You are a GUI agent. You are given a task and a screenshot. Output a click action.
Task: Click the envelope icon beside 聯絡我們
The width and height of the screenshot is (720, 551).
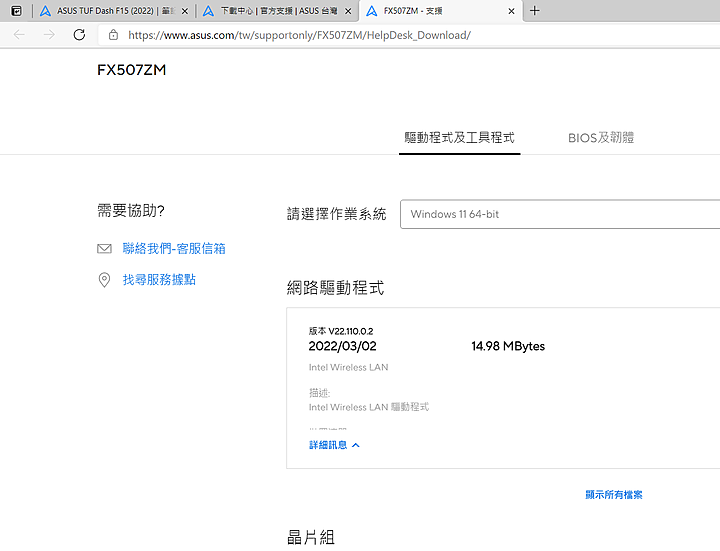pyautogui.click(x=104, y=249)
